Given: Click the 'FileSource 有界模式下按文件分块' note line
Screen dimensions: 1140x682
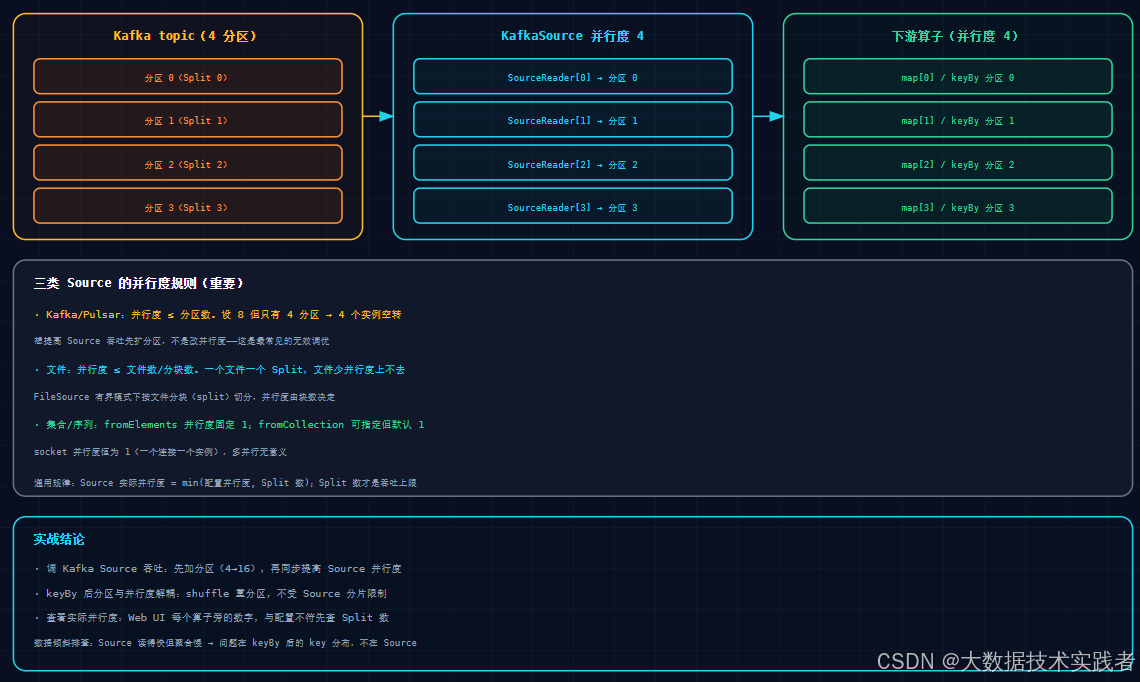Looking at the screenshot, I should pyautogui.click(x=184, y=397).
